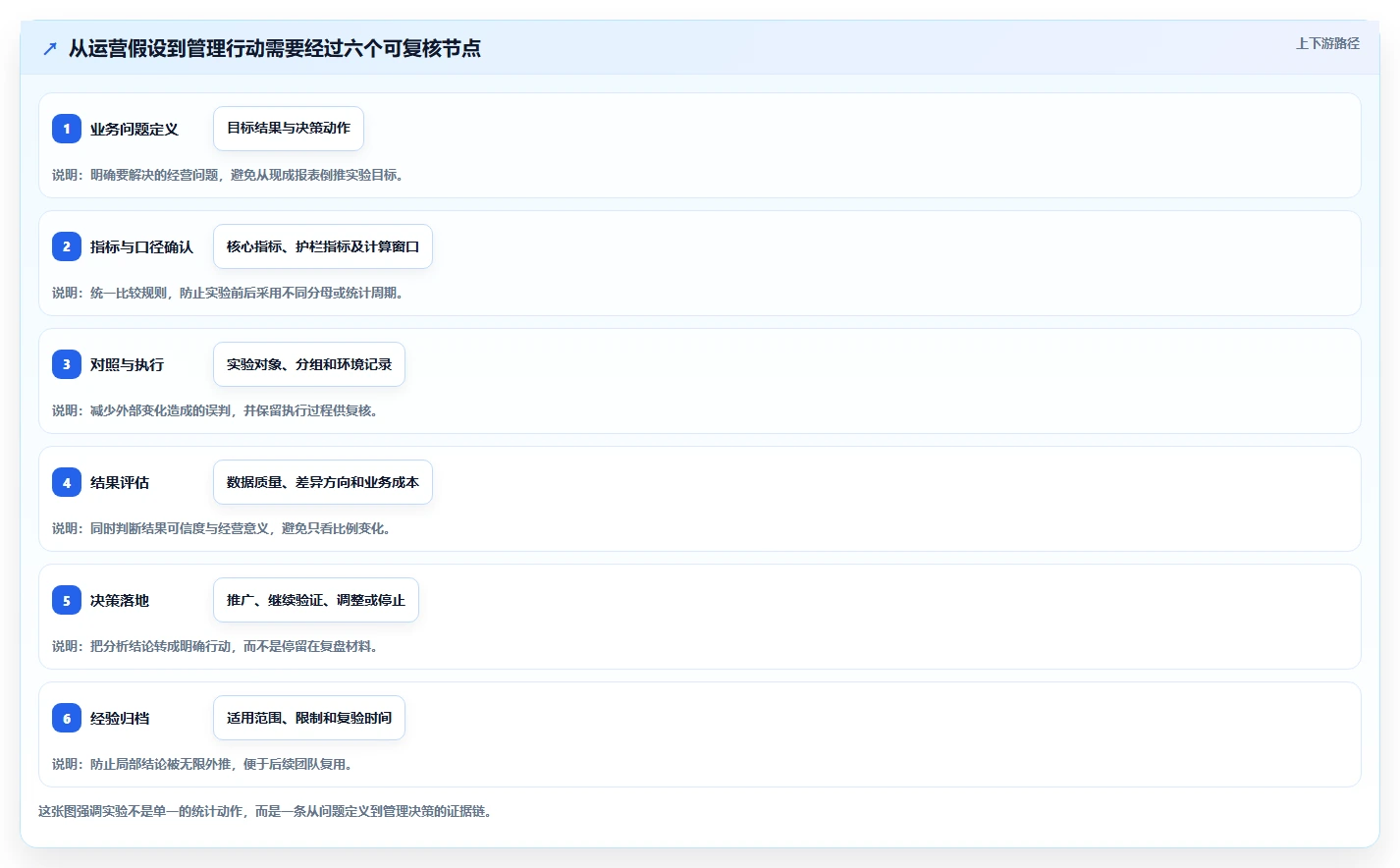The height and width of the screenshot is (868, 1400).
Task: Select the 核心指标、护栏指标及计算窗口 chip
Action: tap(323, 246)
